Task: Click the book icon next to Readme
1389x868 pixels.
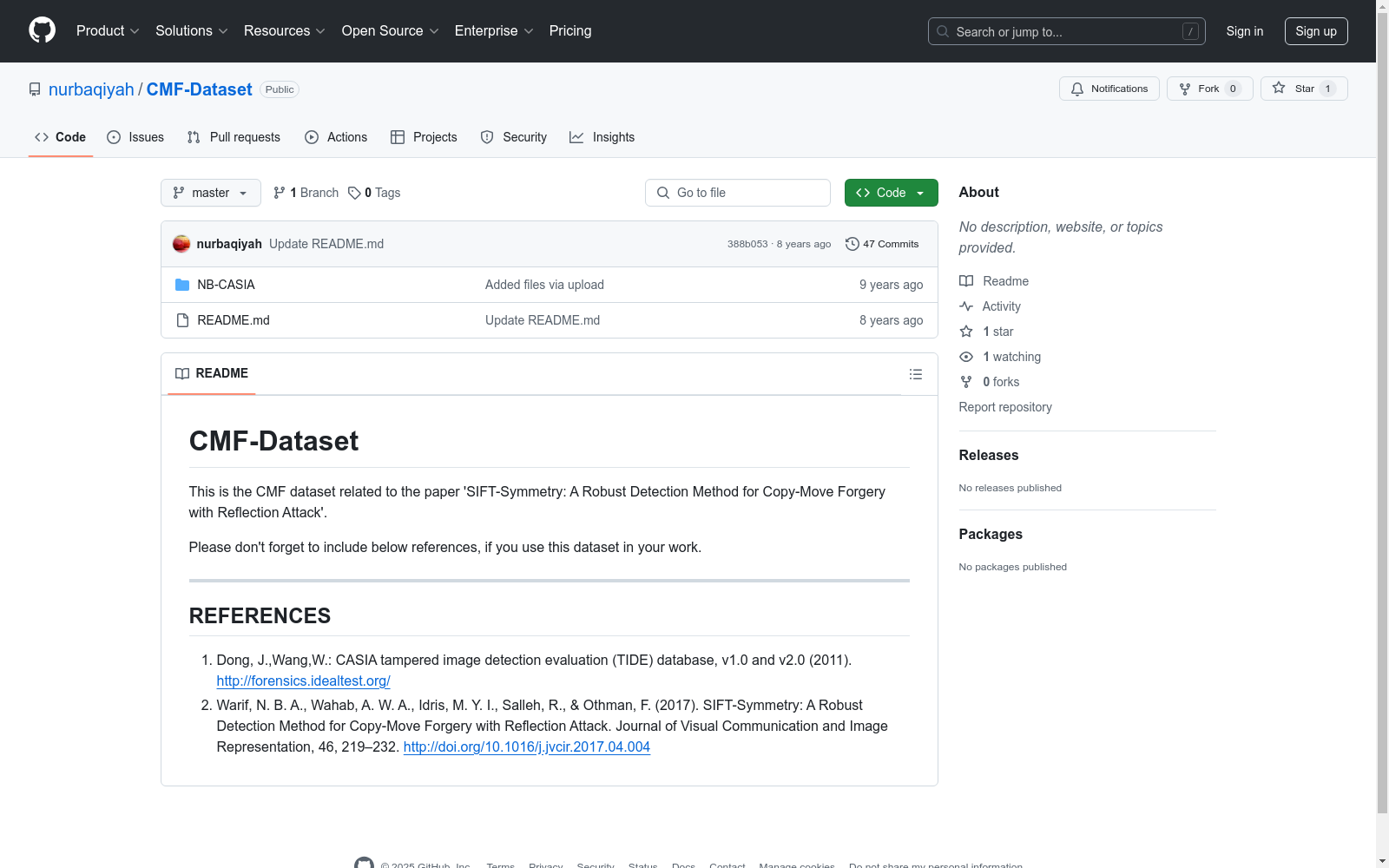Action: pyautogui.click(x=966, y=281)
